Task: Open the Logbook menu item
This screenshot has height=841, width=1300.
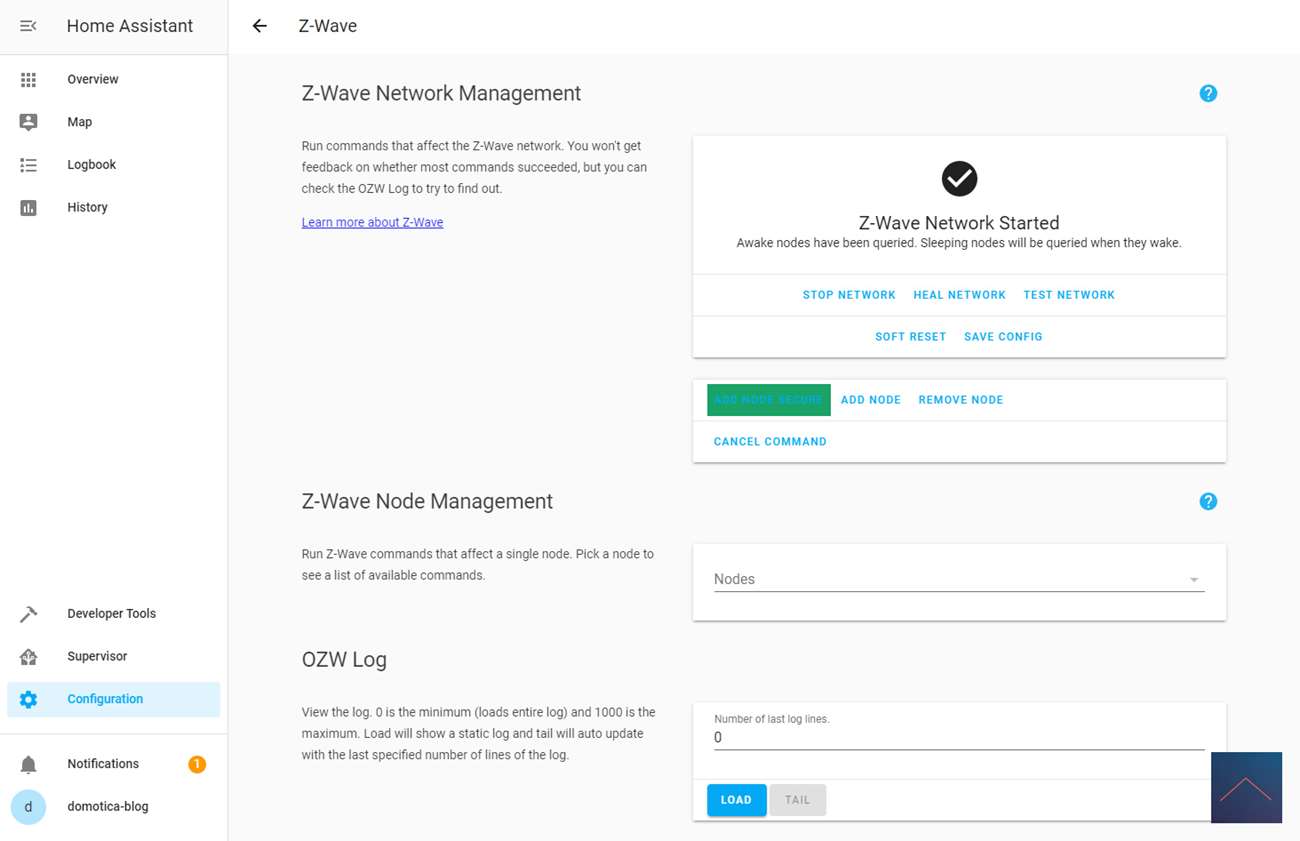Action: [91, 165]
